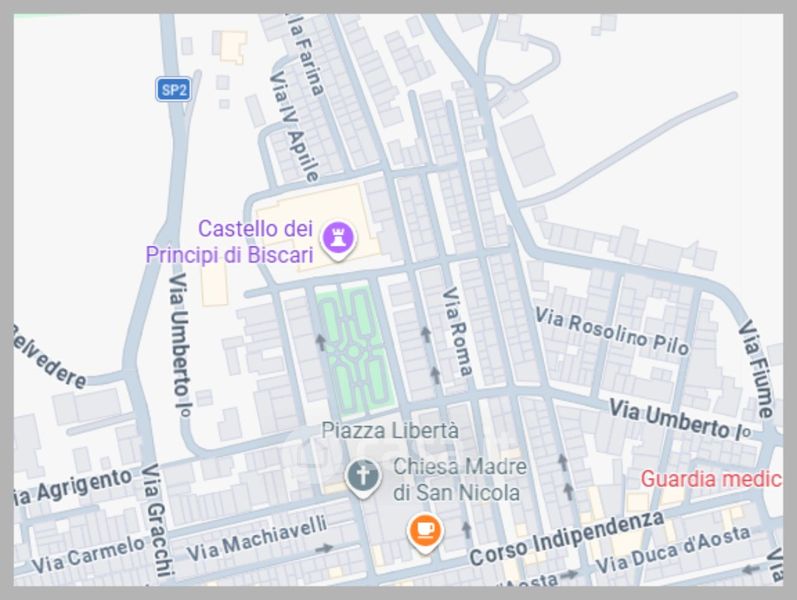This screenshot has height=600, width=797.
Task: Click the Via Fiume street label
Action: point(756,369)
